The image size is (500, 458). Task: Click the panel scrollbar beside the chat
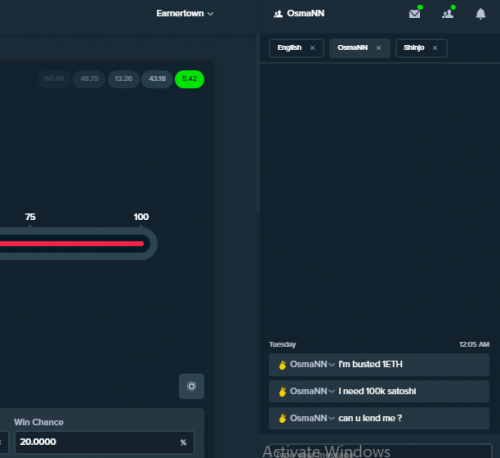(x=258, y=123)
